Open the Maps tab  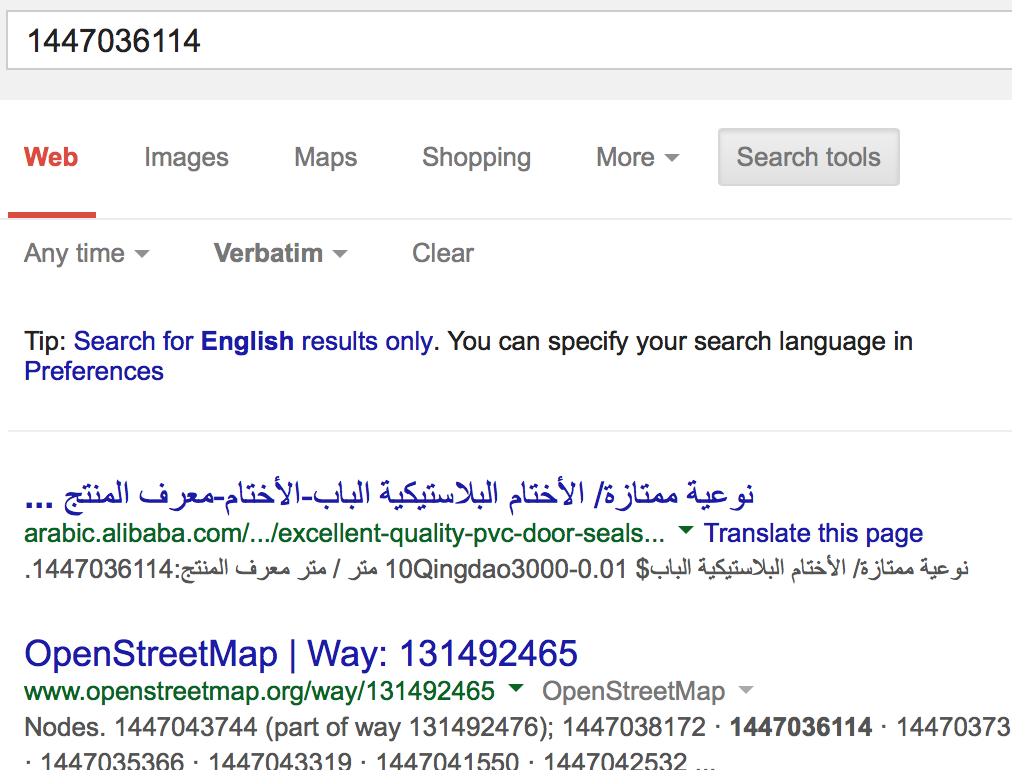click(x=325, y=158)
